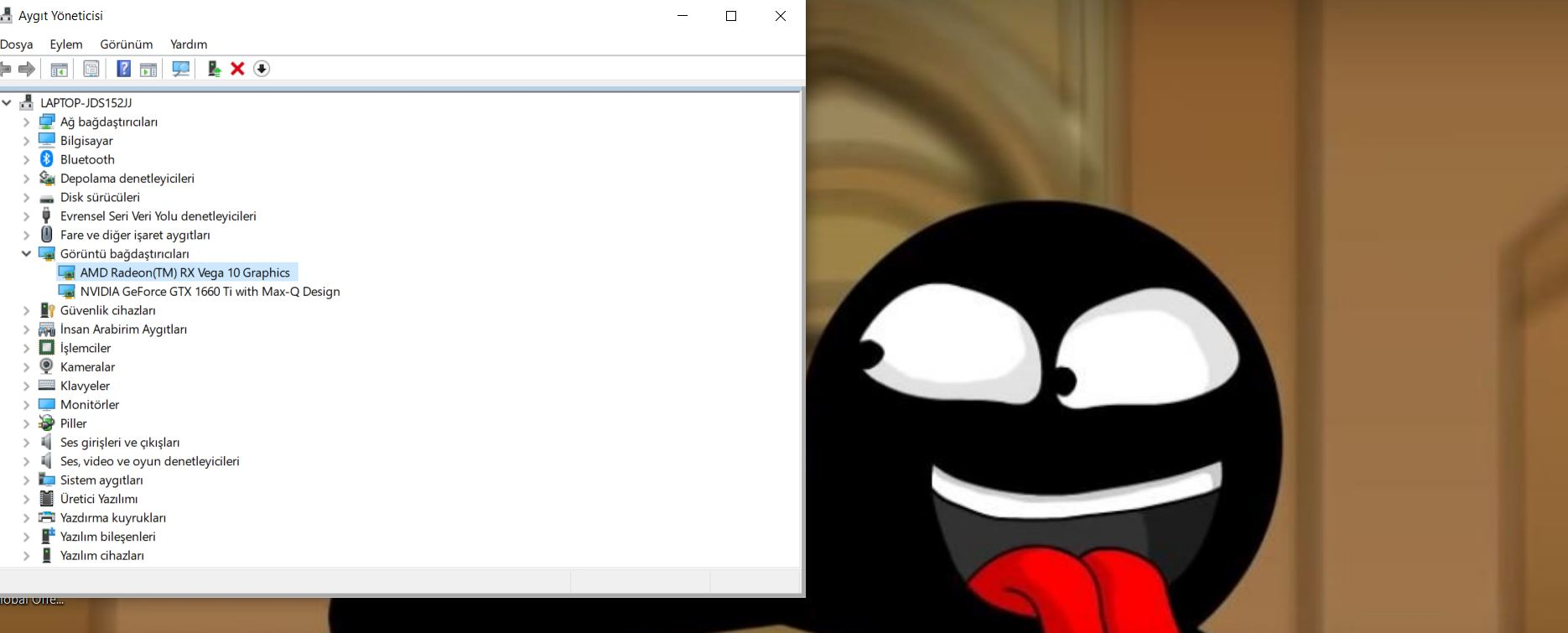
Task: Select the LAPTOP-JDS152JJ label
Action: [86, 103]
